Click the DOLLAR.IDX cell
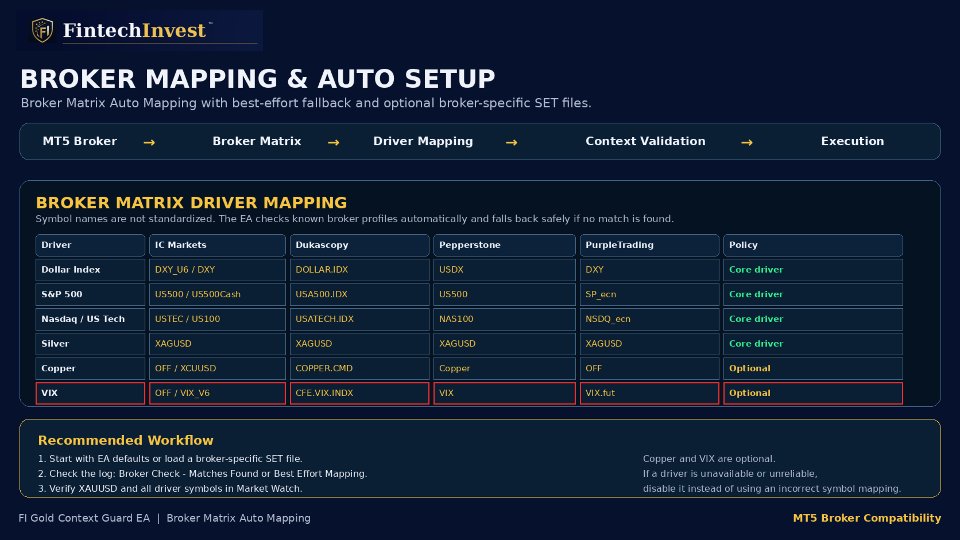960x540 pixels. pos(359,270)
